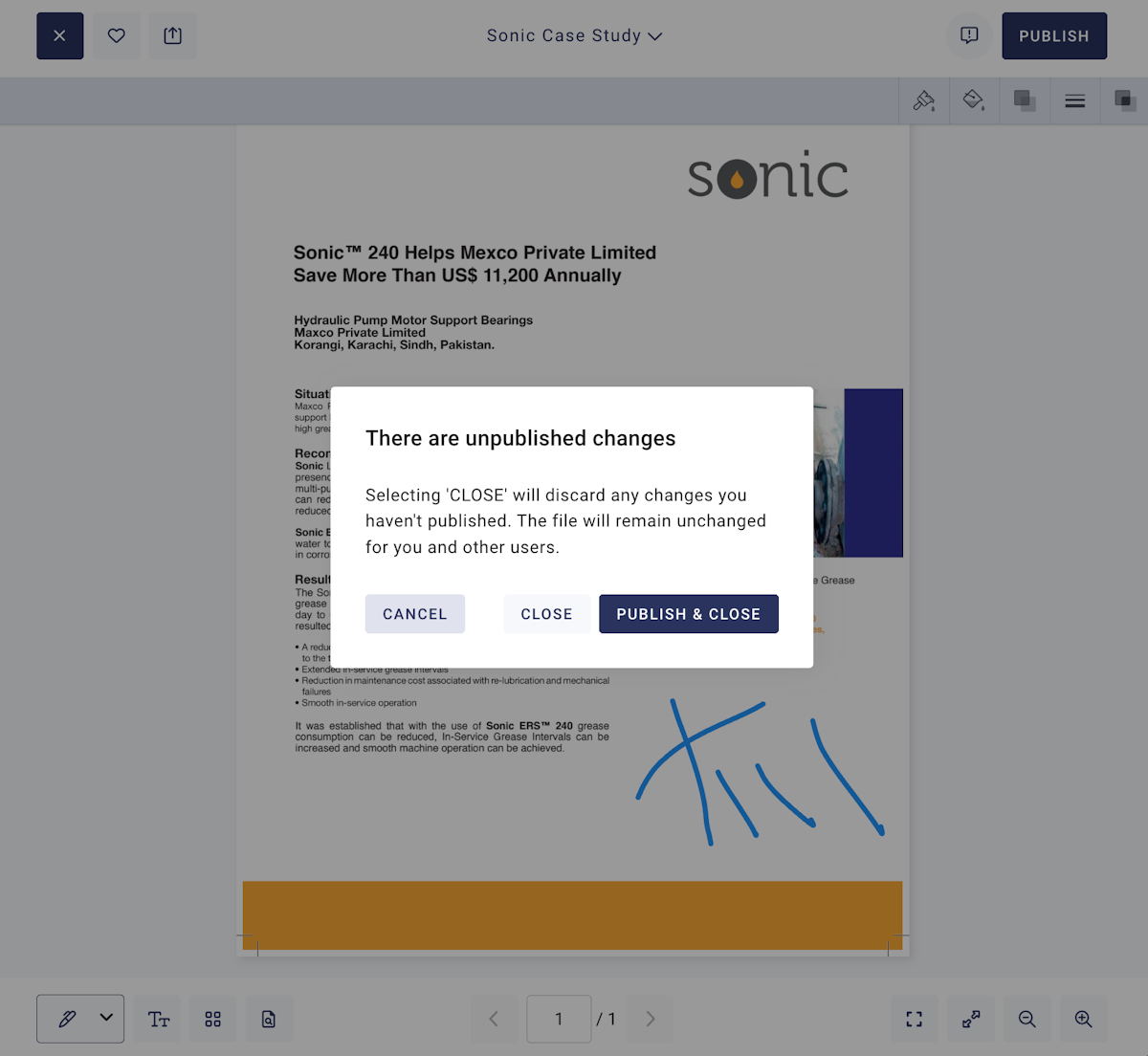Click the dialog title 'There are unpublished changes'
1148x1056 pixels.
click(520, 438)
